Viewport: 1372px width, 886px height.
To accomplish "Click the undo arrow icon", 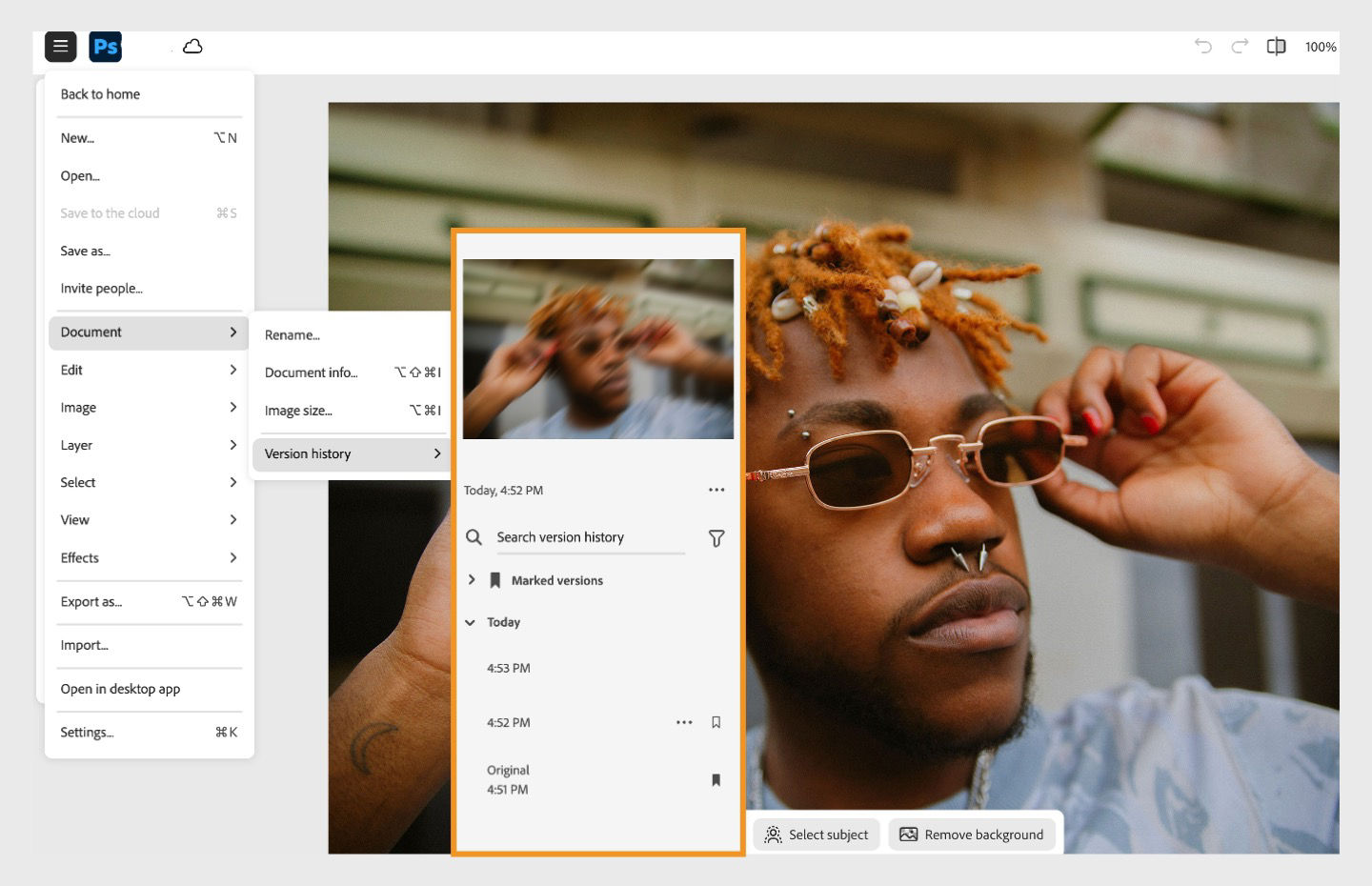I will [x=1203, y=47].
